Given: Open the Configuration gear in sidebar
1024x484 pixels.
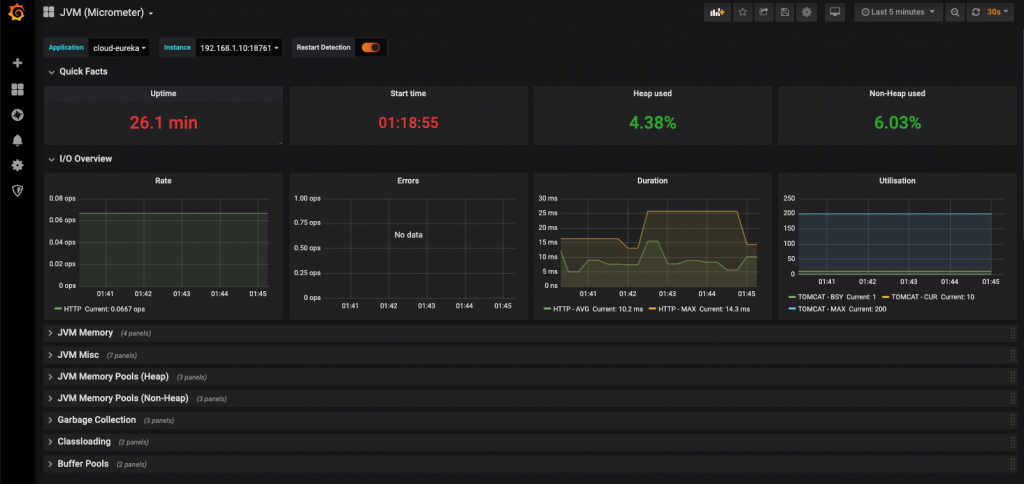Looking at the screenshot, I should (18, 165).
